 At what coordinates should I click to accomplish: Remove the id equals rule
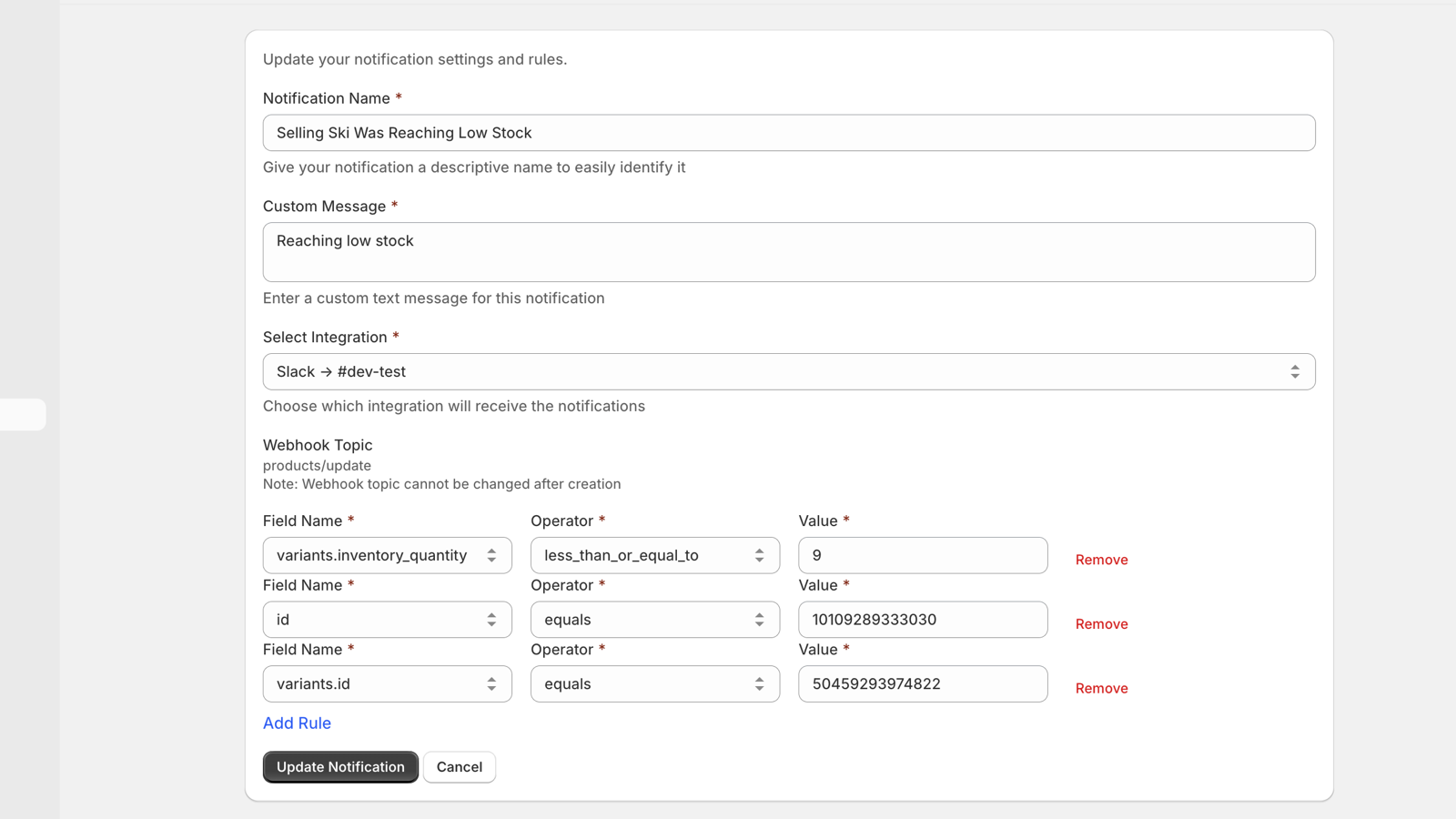1101,624
